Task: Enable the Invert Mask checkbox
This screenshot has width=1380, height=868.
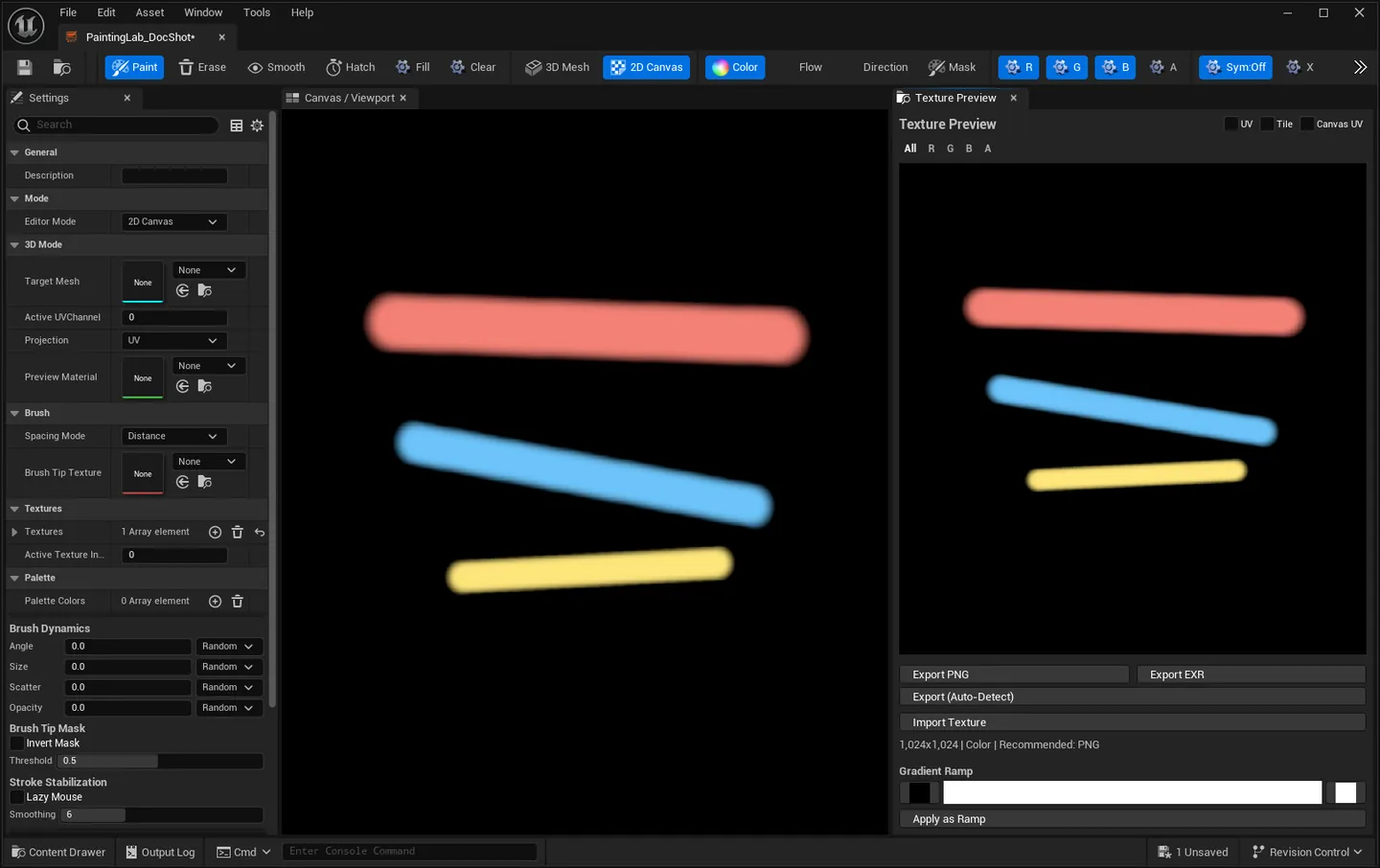Action: pyautogui.click(x=17, y=743)
